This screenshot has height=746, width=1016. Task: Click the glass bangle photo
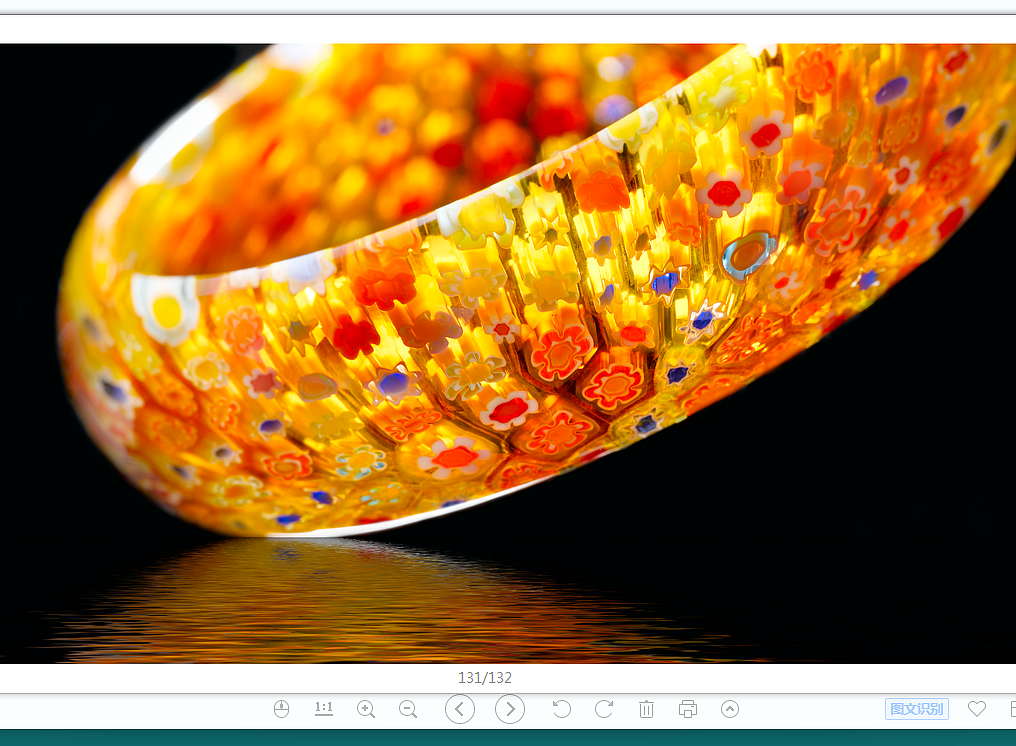[508, 353]
